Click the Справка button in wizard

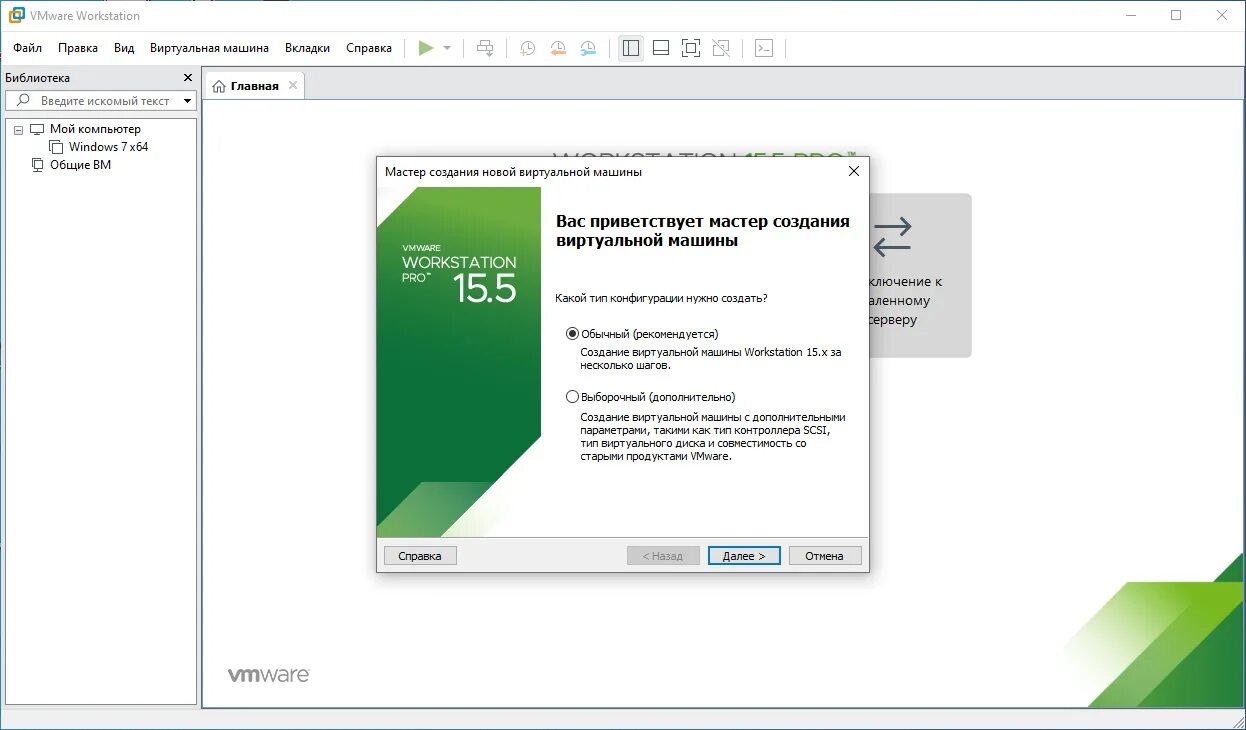(420, 556)
